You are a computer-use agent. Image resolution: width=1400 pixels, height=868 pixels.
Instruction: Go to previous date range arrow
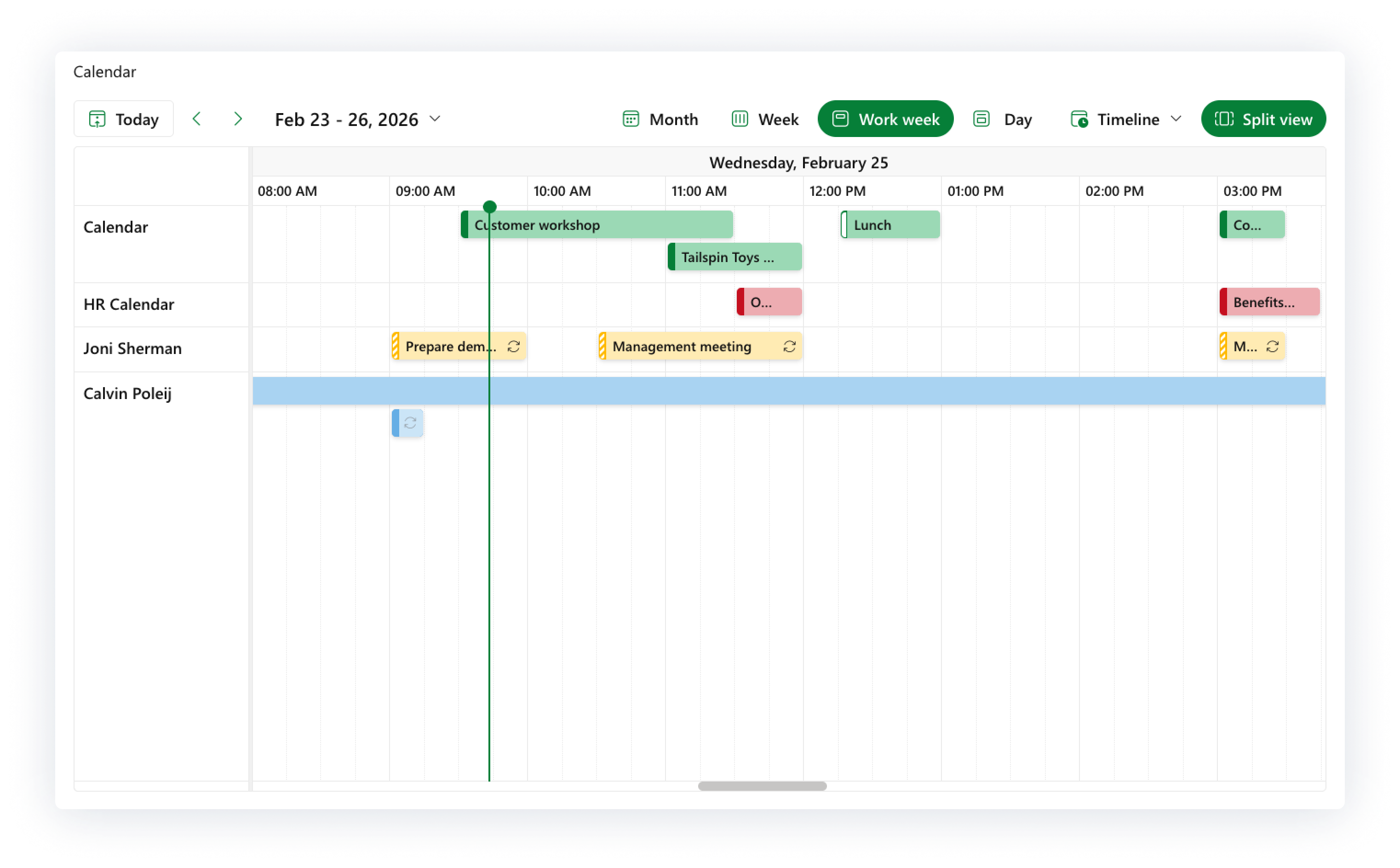197,119
